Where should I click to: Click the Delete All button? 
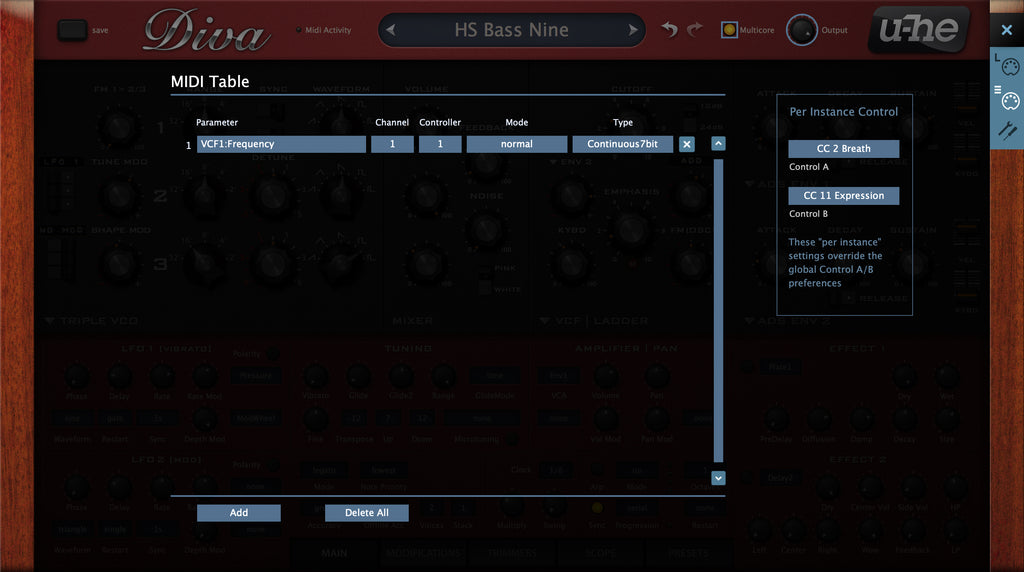[367, 513]
